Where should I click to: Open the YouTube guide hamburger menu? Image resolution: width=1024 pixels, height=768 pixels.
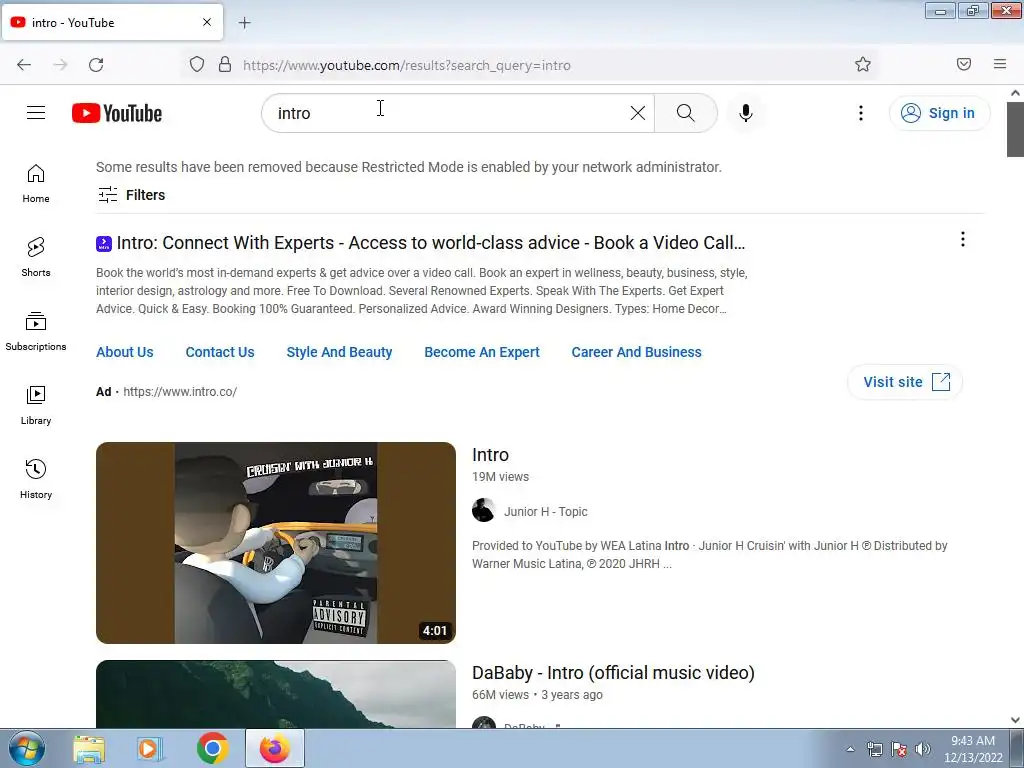click(x=36, y=113)
